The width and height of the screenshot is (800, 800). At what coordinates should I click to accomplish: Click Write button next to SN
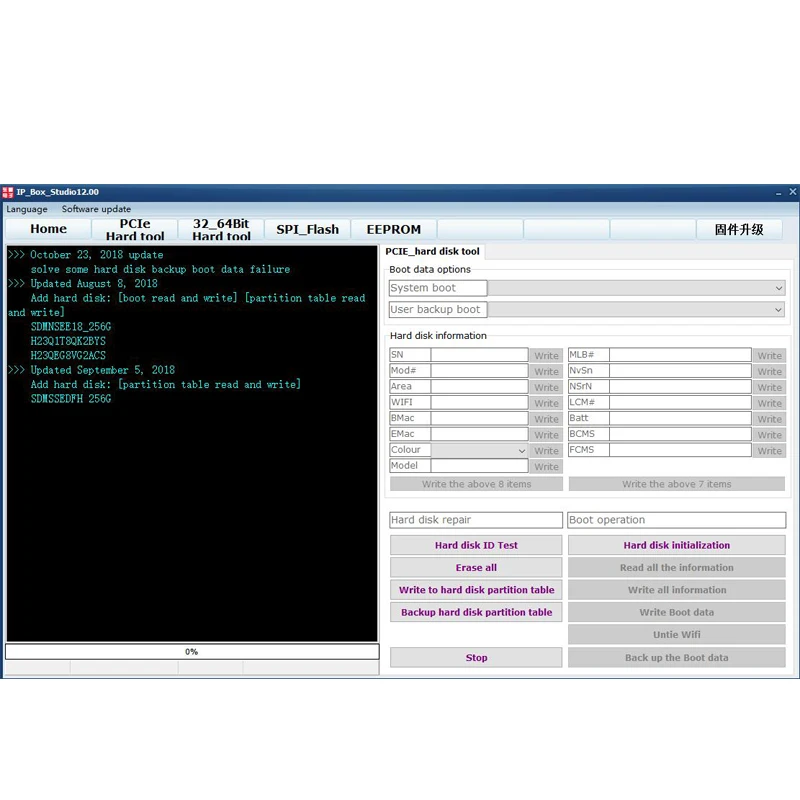click(546, 356)
